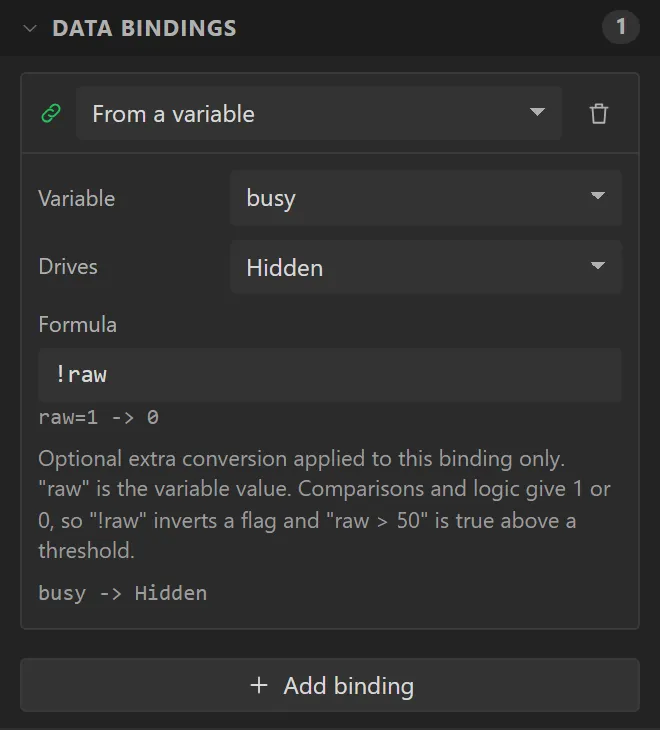Viewport: 660px width, 730px height.
Task: Click the Drives label
Action: point(68,267)
